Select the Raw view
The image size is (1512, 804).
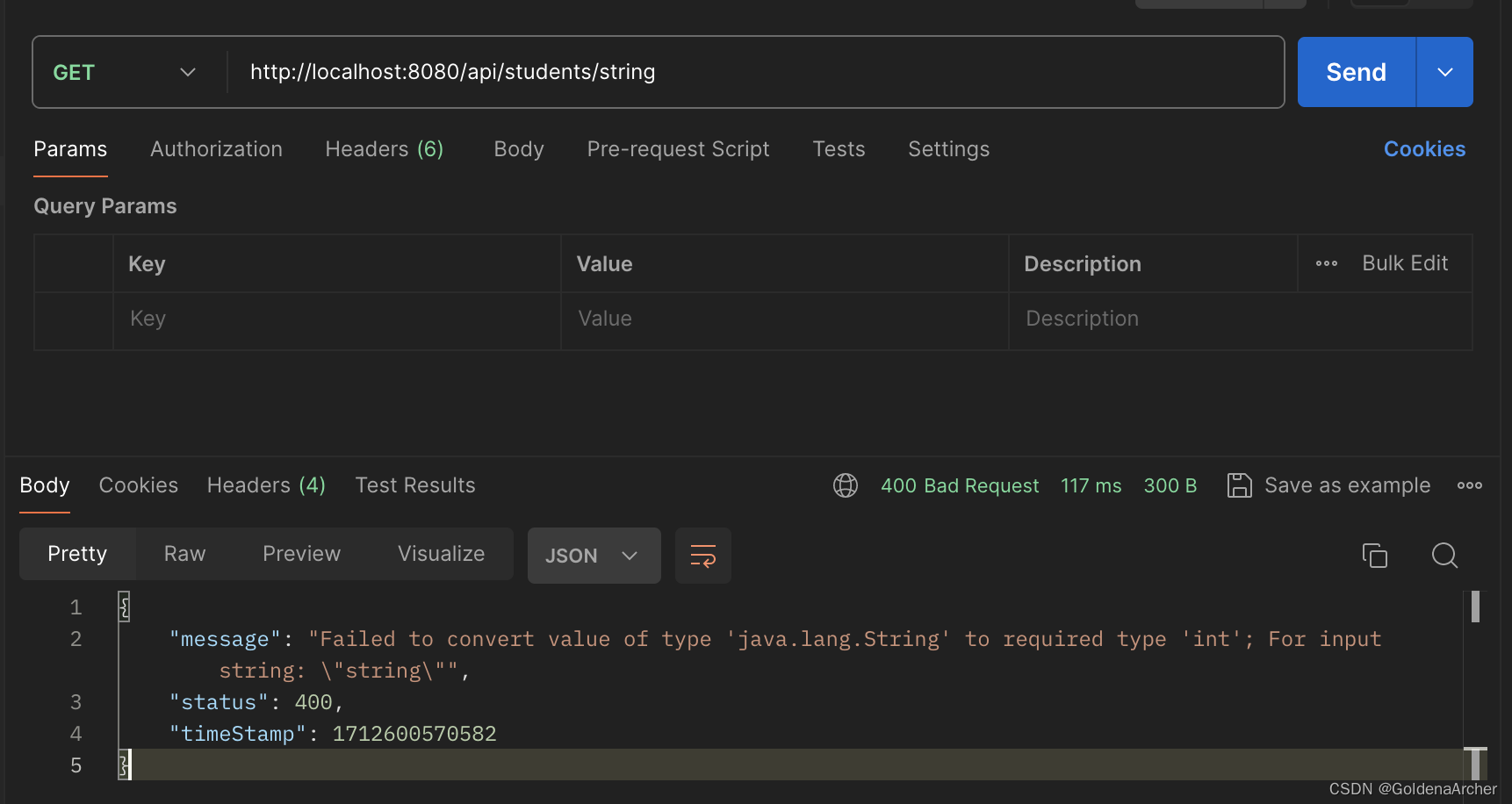pos(184,554)
